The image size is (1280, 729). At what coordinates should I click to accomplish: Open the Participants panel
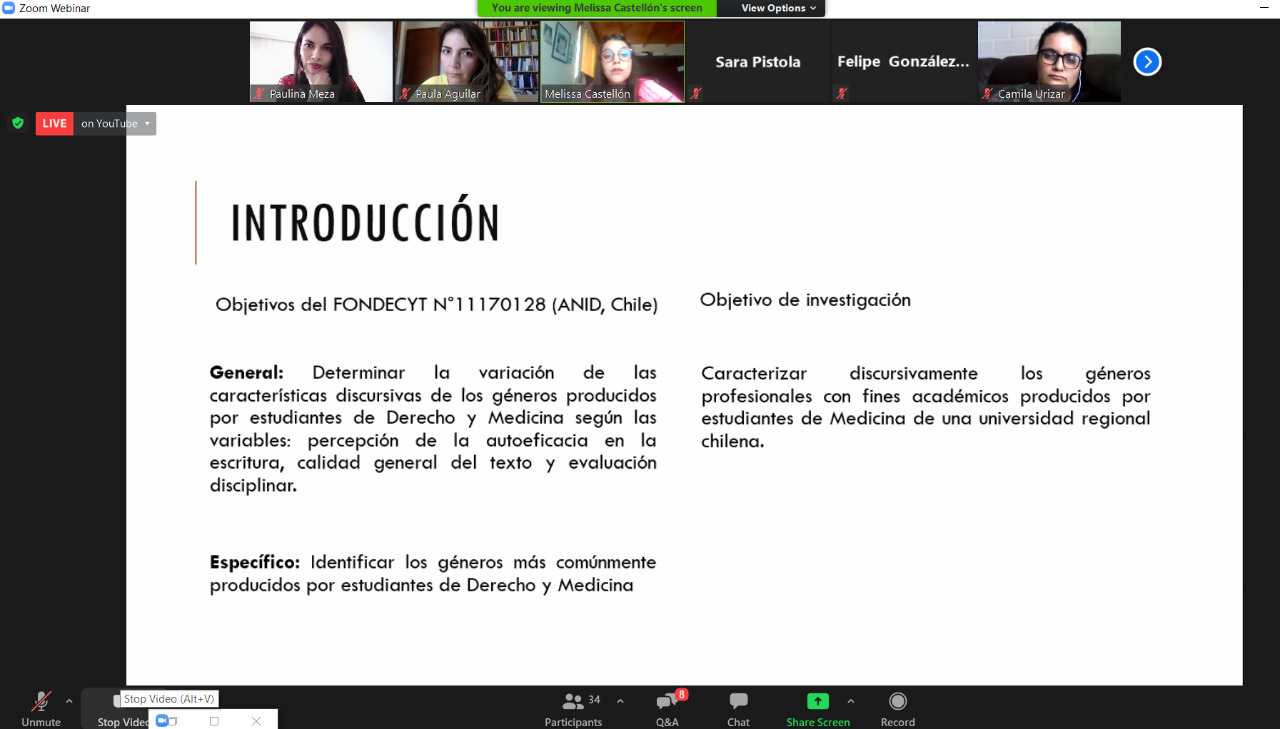tap(573, 708)
